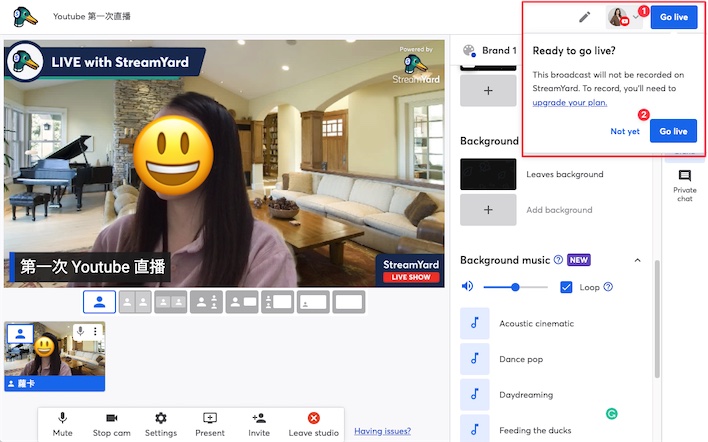The width and height of the screenshot is (708, 442).
Task: Select the Leaves background thumbnail
Action: [x=488, y=174]
